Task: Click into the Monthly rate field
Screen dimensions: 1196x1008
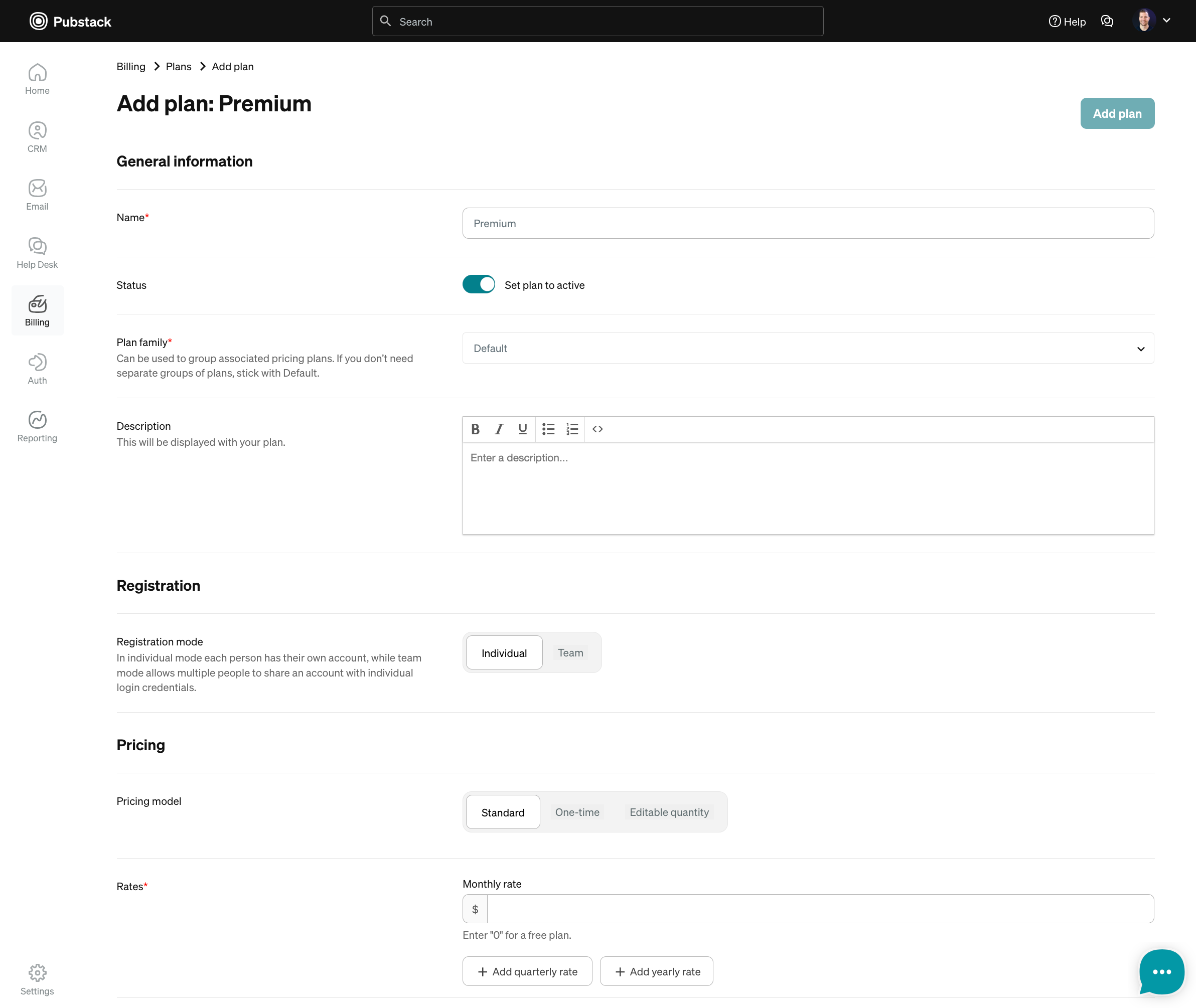Action: click(x=820, y=909)
